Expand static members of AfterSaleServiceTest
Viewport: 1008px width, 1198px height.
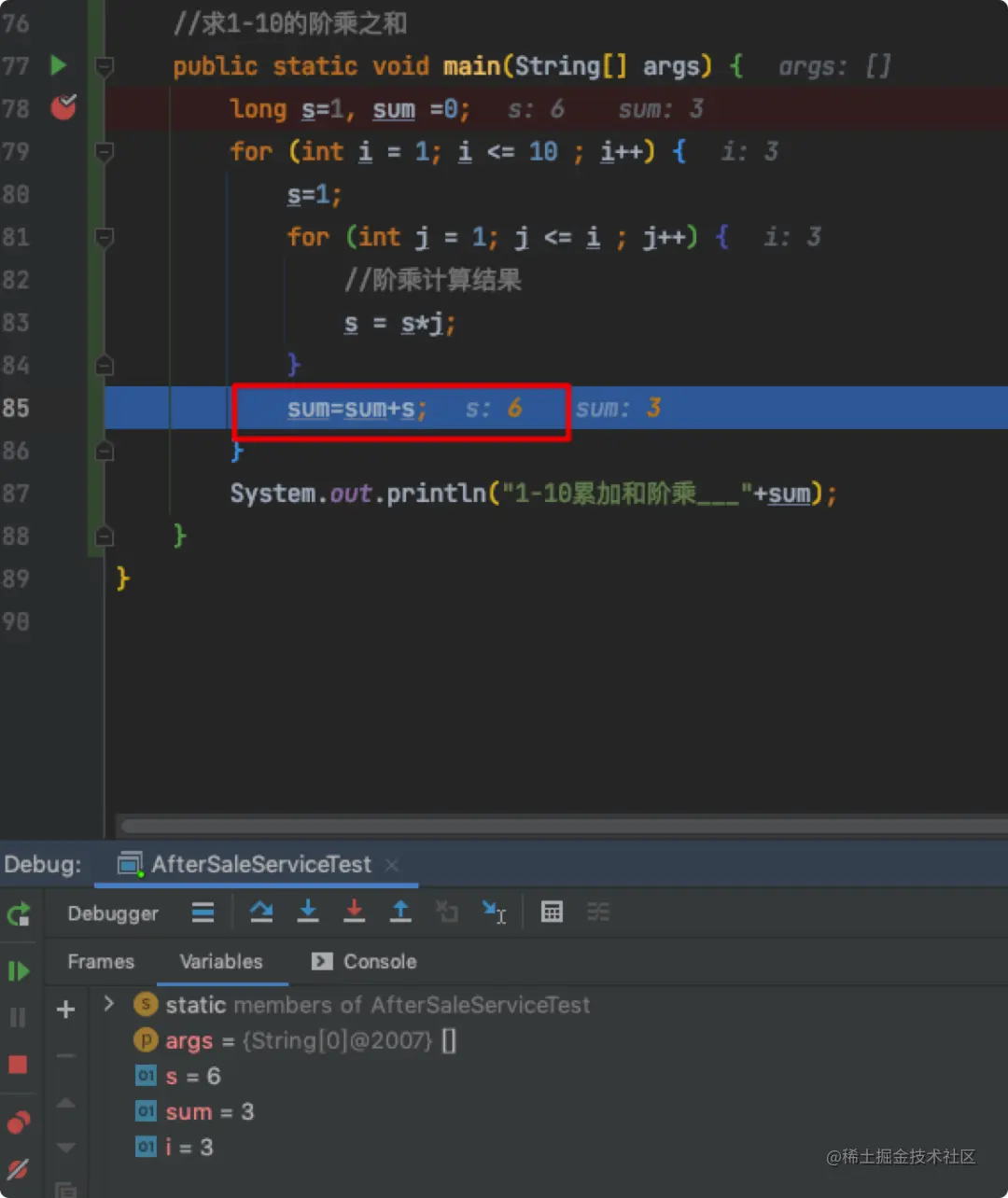coord(108,1004)
